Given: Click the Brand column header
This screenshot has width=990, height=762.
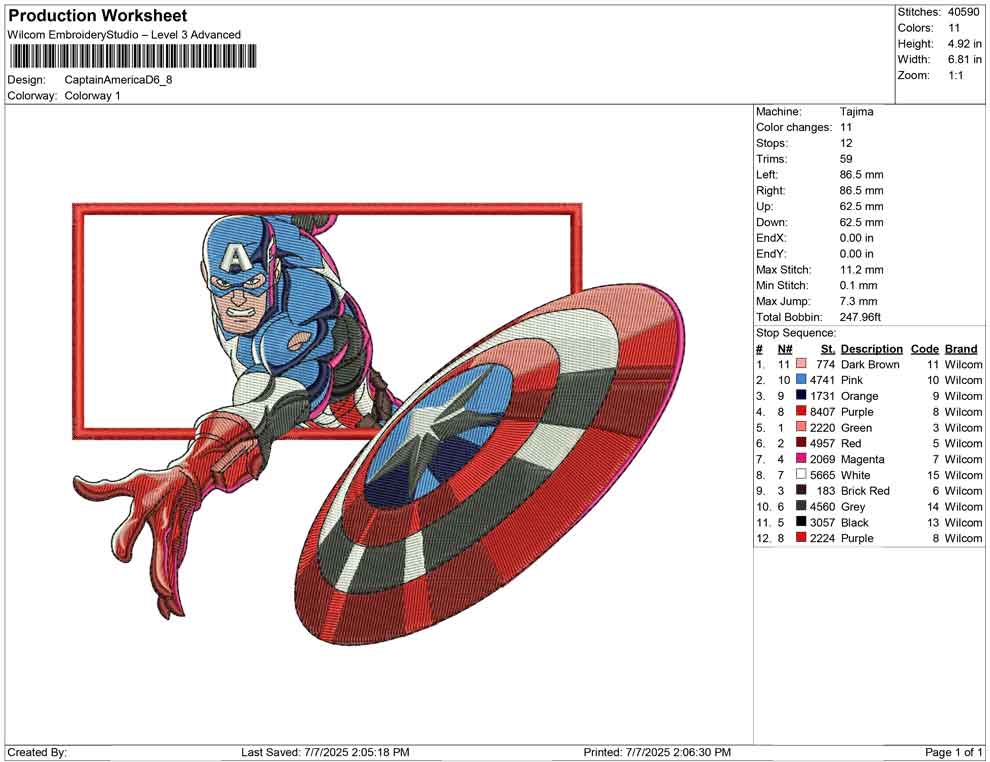Looking at the screenshot, I should pyautogui.click(x=960, y=348).
